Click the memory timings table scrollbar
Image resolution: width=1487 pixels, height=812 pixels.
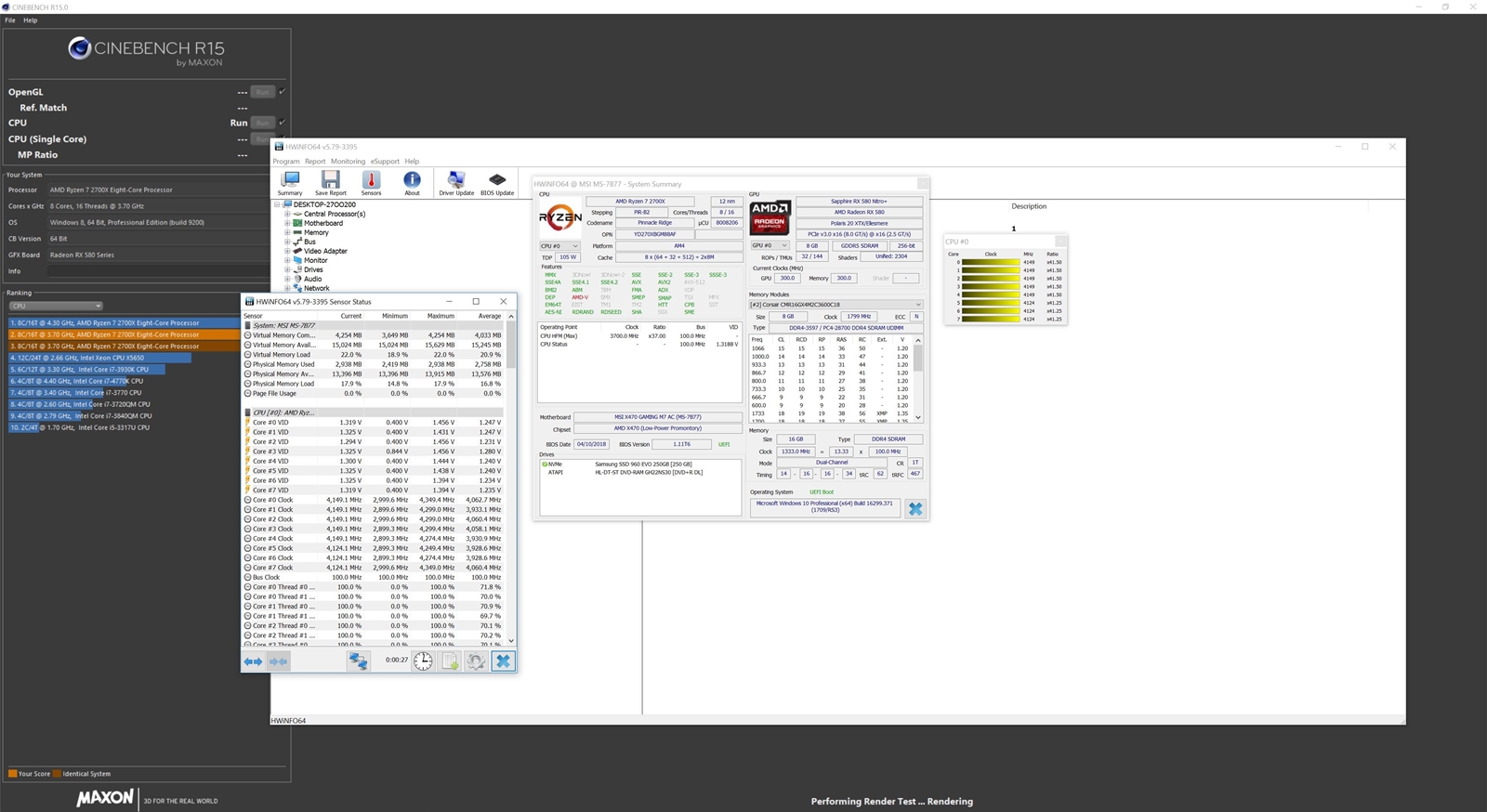coord(918,378)
